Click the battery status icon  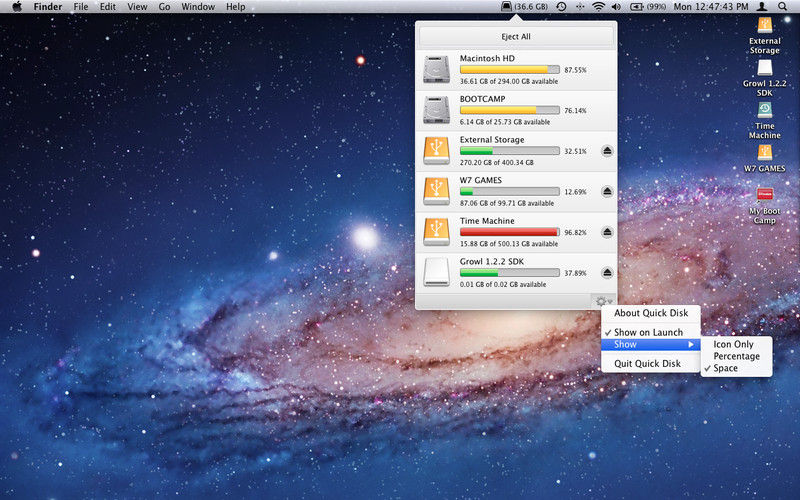[x=637, y=7]
